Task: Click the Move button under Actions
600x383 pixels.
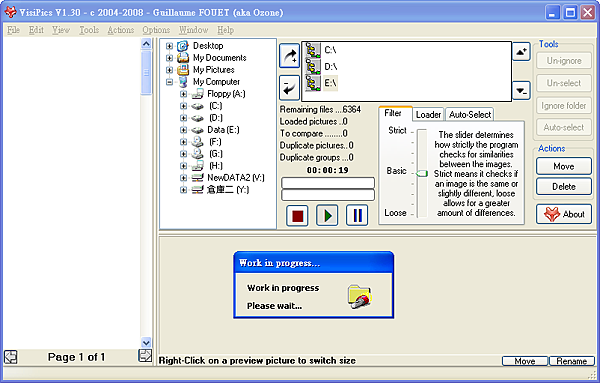Action: (564, 166)
